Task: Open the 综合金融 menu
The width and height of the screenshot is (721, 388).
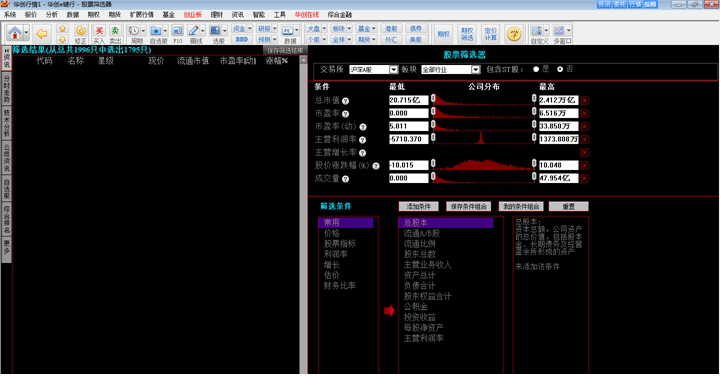Action: point(340,15)
